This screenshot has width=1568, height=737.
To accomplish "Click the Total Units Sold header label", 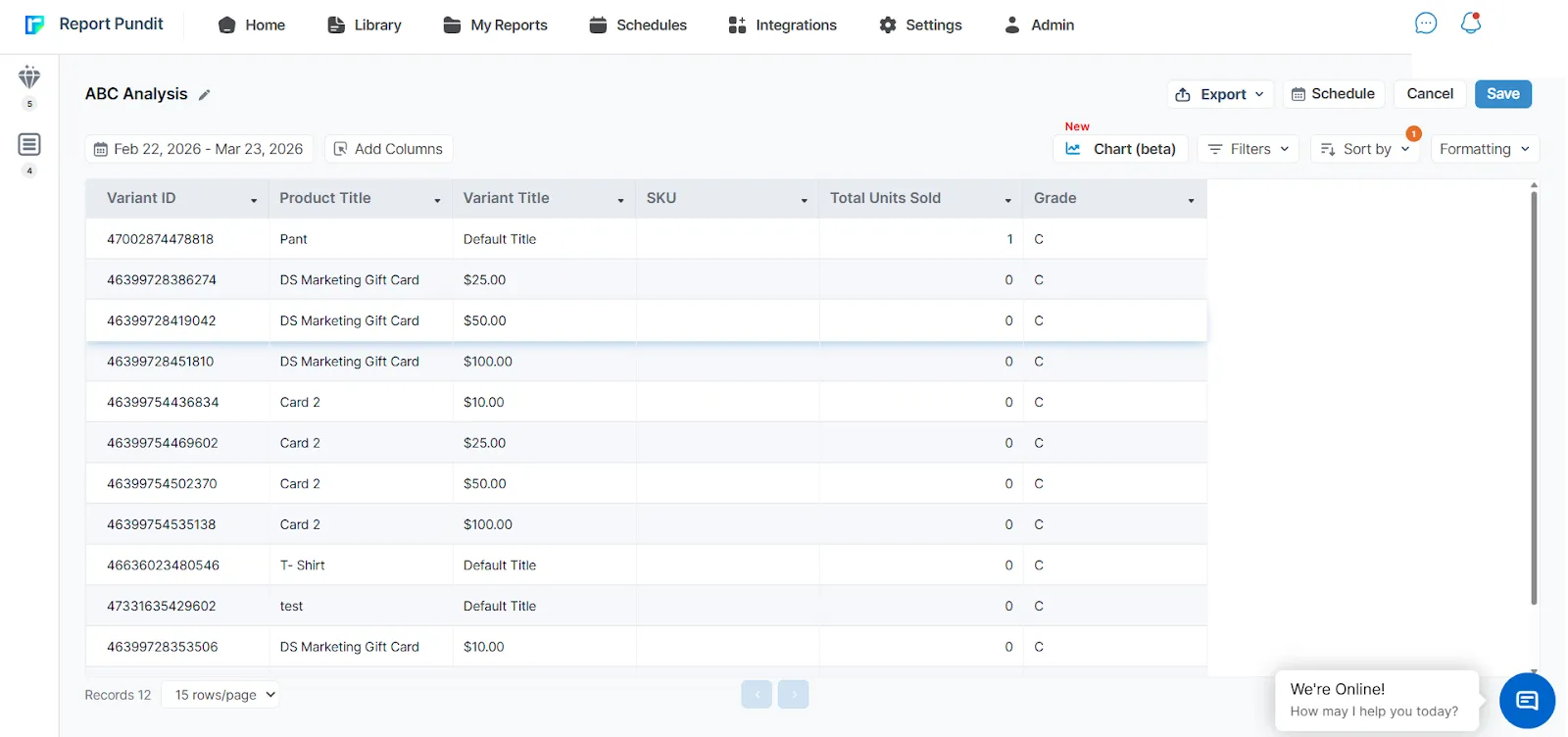I will point(885,198).
